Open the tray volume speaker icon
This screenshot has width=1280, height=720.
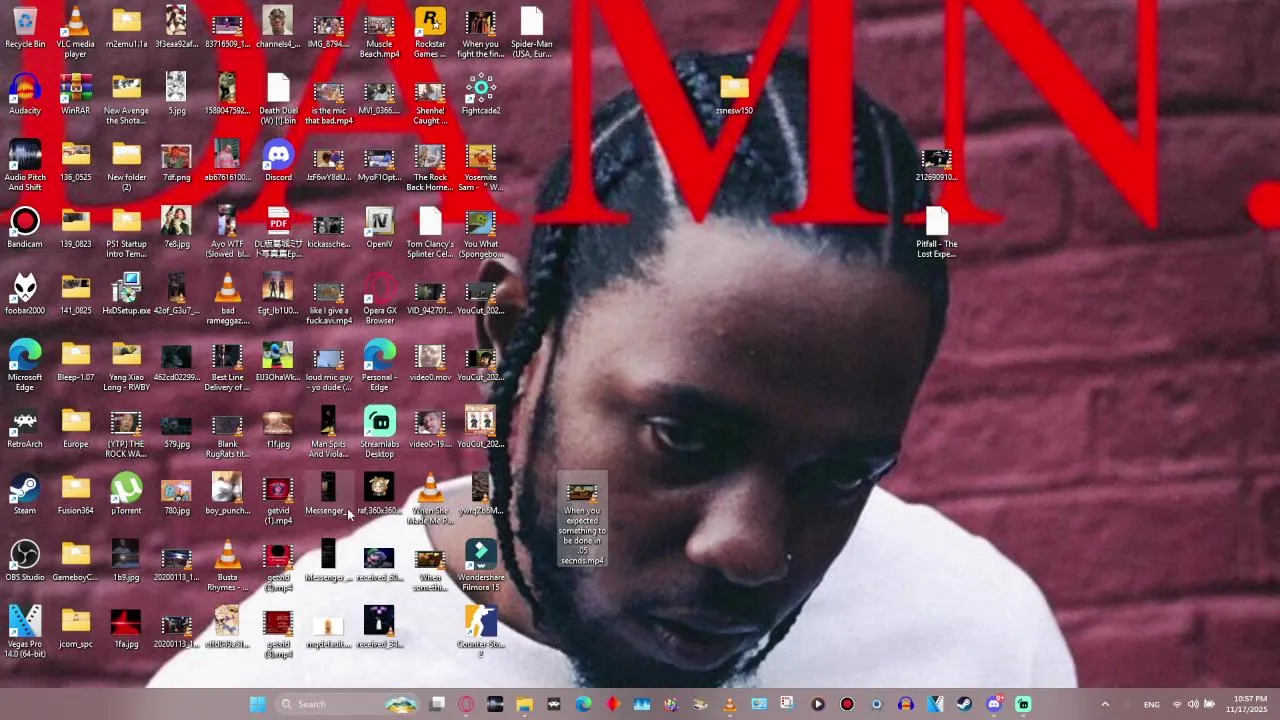click(x=1193, y=704)
